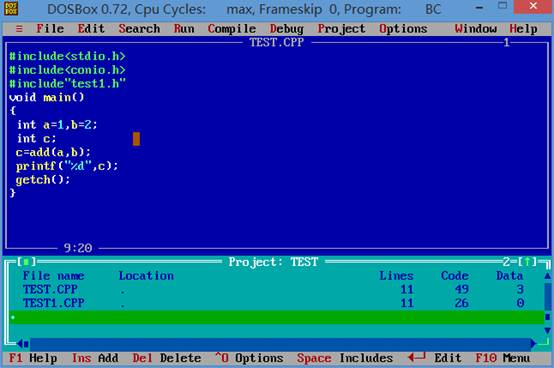Screen dimensions: 554x368
Task: Click the int c; code line
Action: (x=36, y=138)
